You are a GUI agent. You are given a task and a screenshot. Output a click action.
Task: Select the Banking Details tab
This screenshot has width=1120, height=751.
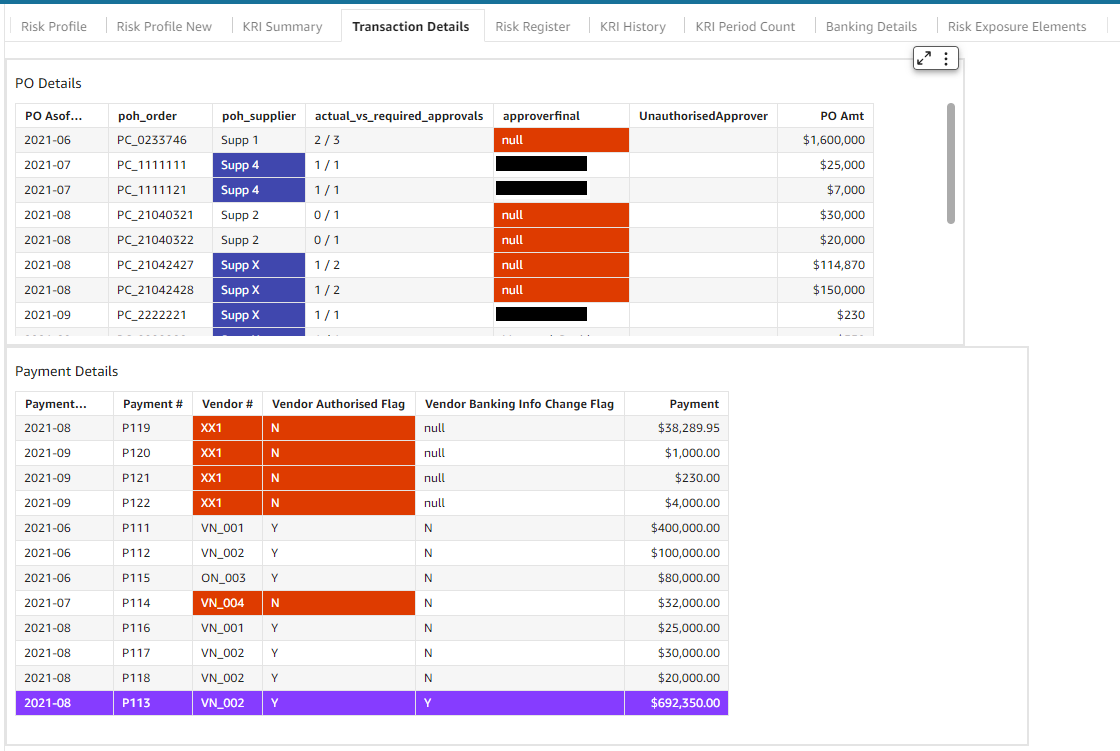[x=871, y=27]
